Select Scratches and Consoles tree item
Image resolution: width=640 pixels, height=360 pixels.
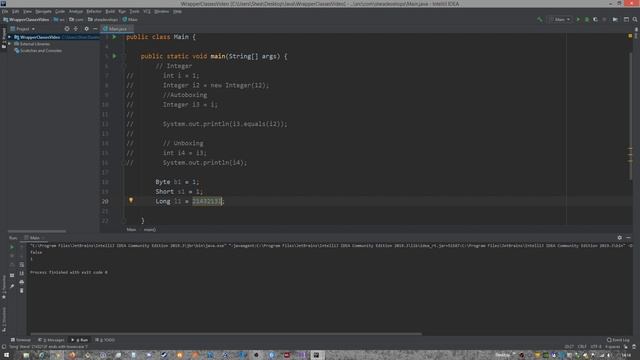pos(38,51)
